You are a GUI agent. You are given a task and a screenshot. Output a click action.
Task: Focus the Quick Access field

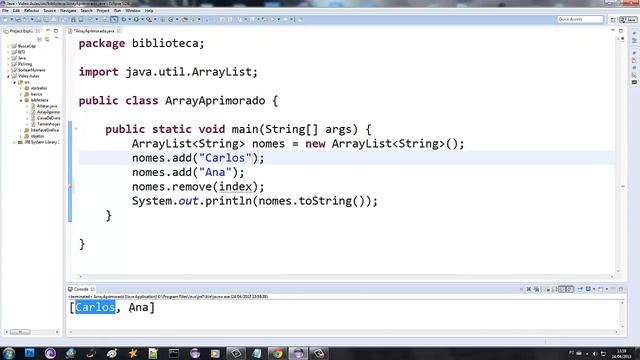point(580,19)
